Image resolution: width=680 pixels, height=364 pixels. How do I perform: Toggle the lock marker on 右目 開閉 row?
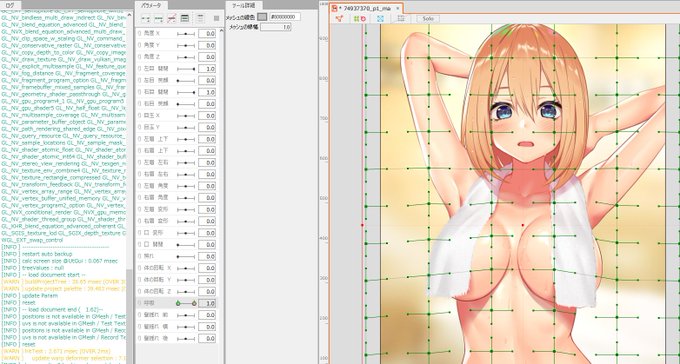click(x=139, y=92)
